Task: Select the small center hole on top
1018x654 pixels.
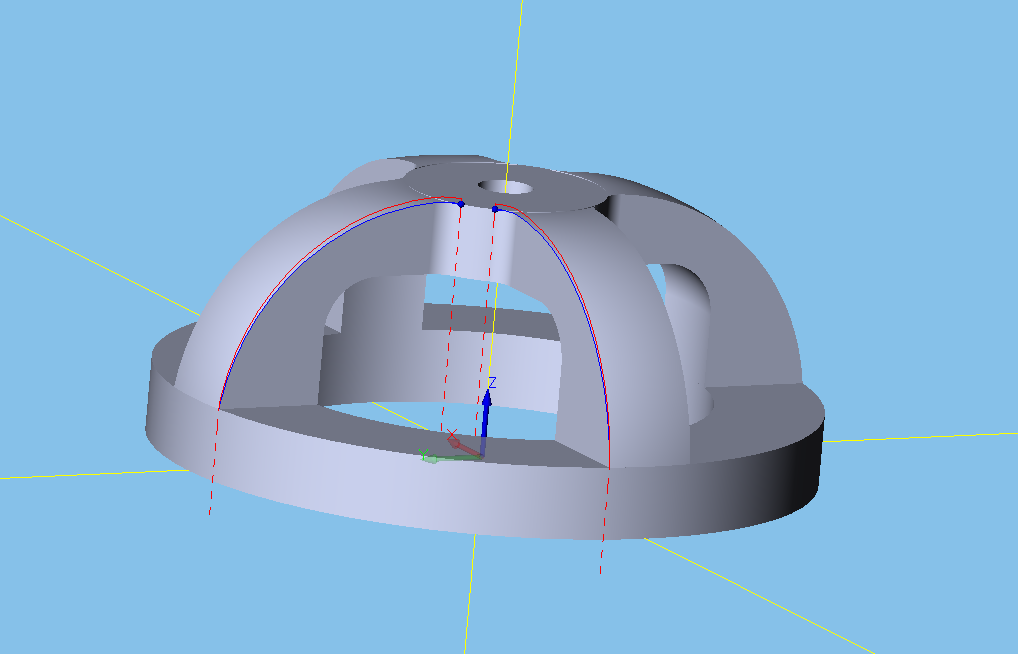Action: (505, 188)
